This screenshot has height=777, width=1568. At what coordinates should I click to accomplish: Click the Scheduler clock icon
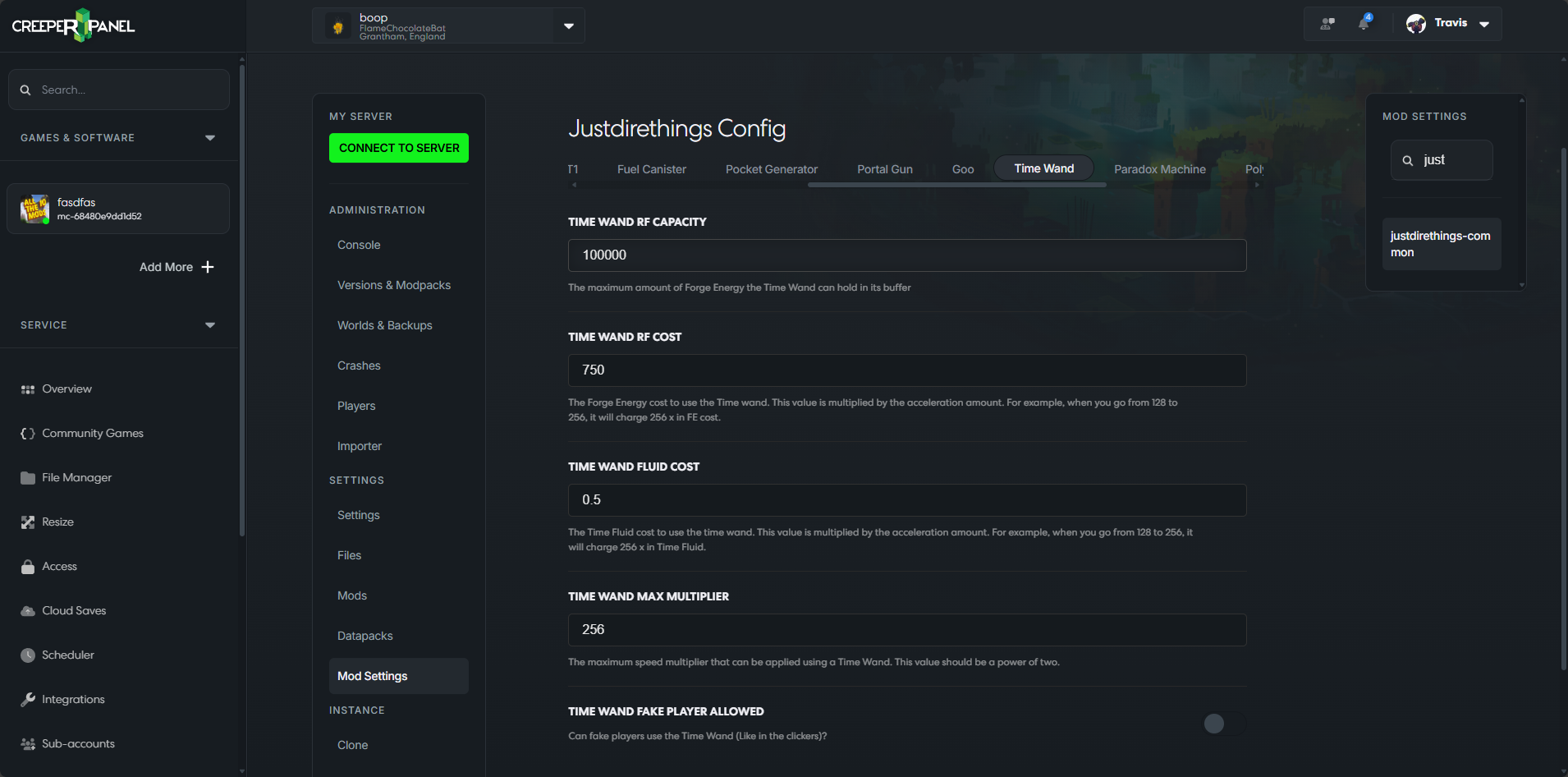tap(28, 655)
